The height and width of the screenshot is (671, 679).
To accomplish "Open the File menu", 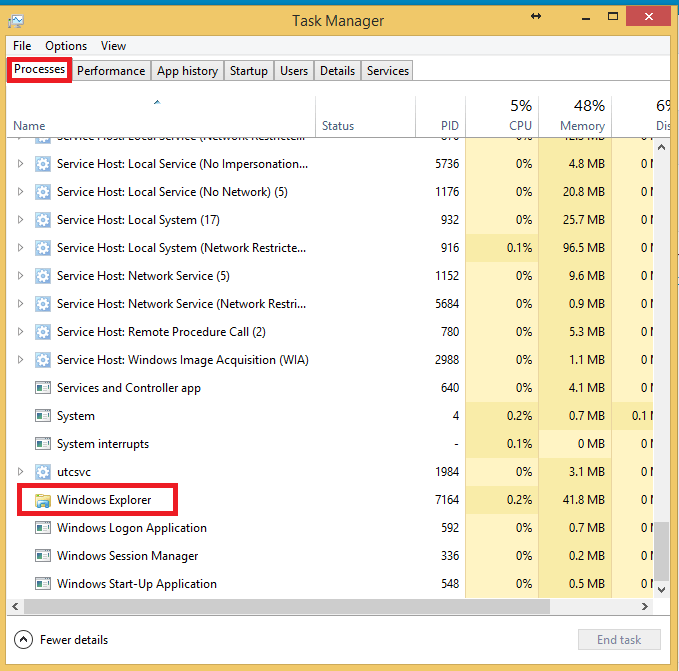I will click(22, 46).
